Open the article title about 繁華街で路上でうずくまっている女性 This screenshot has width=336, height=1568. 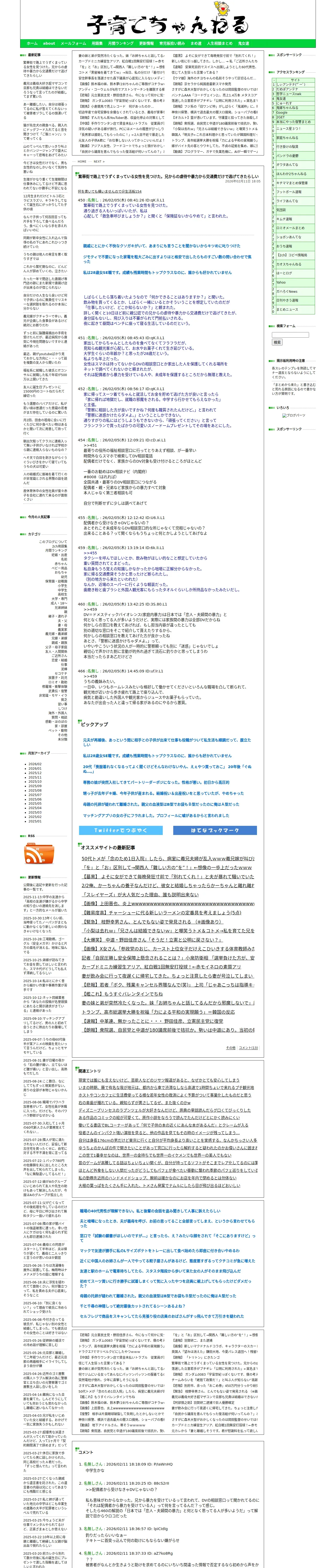tap(168, 176)
